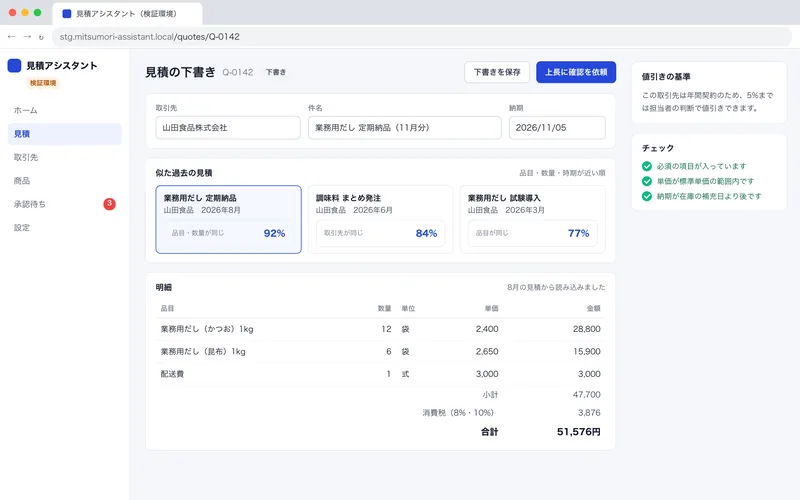Click the 納期 date field 2026/11/05
Image resolution: width=800 pixels, height=500 pixels.
557,128
